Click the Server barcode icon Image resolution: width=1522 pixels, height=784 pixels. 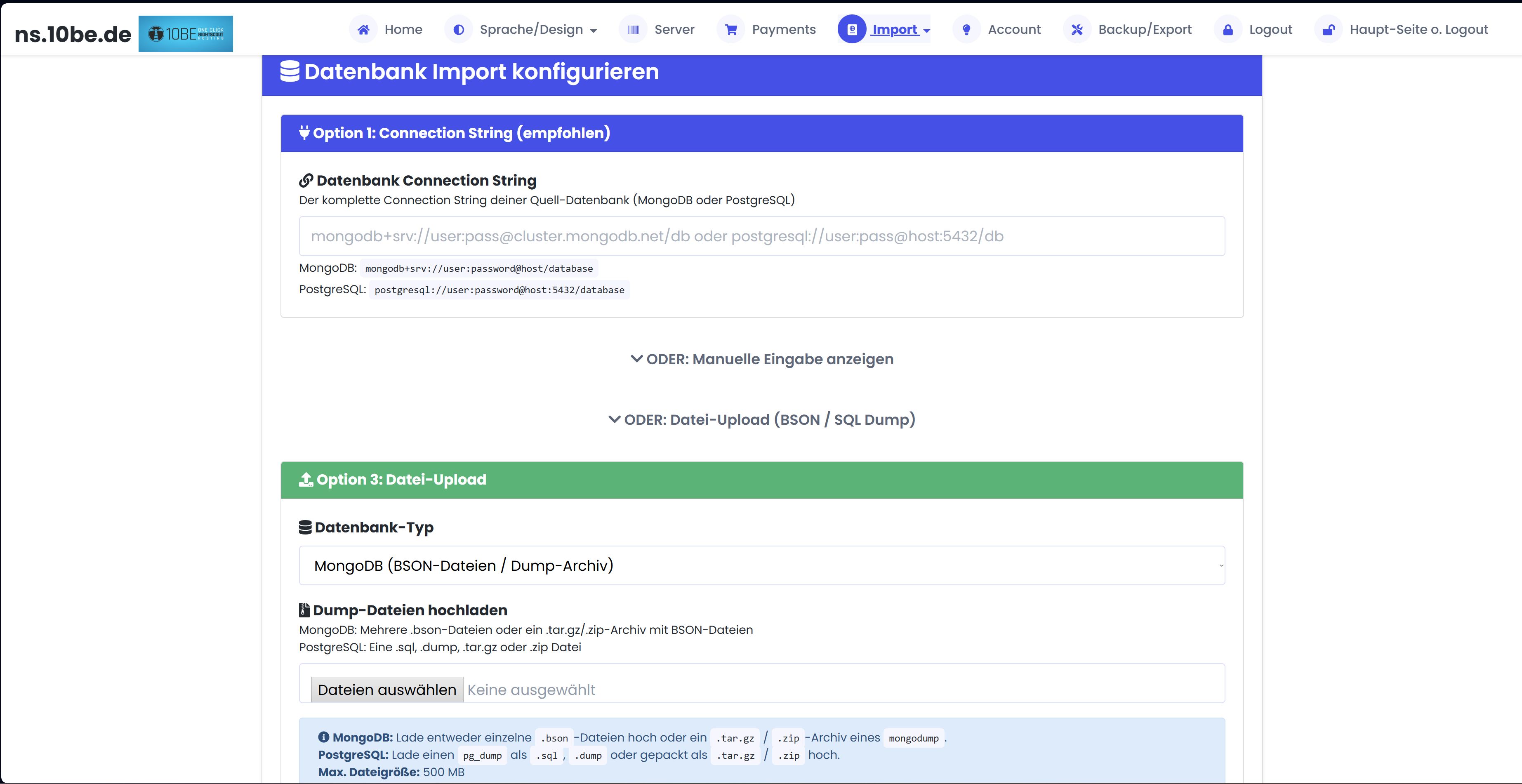[633, 29]
